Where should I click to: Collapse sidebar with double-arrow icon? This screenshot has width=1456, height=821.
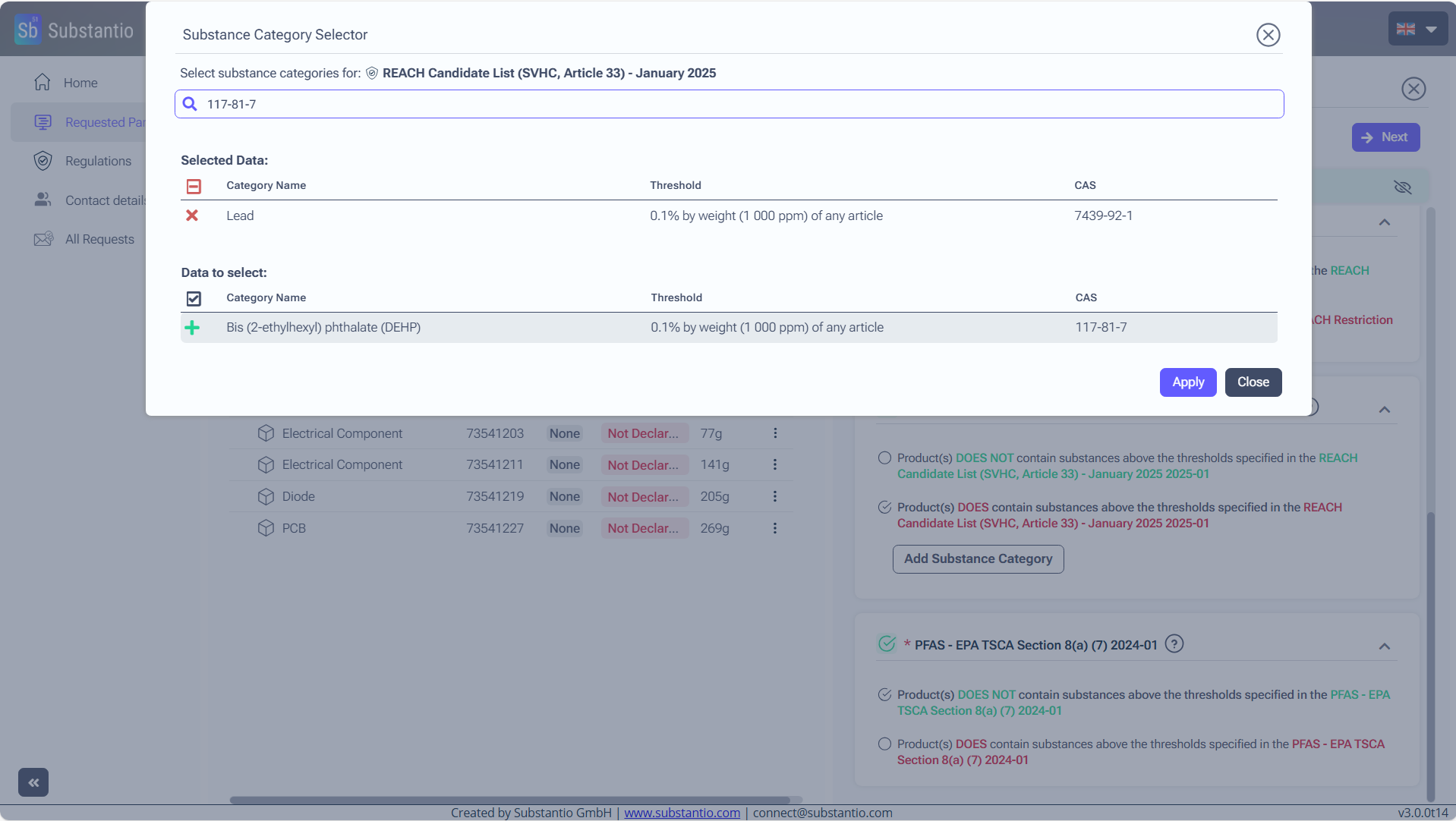point(33,782)
